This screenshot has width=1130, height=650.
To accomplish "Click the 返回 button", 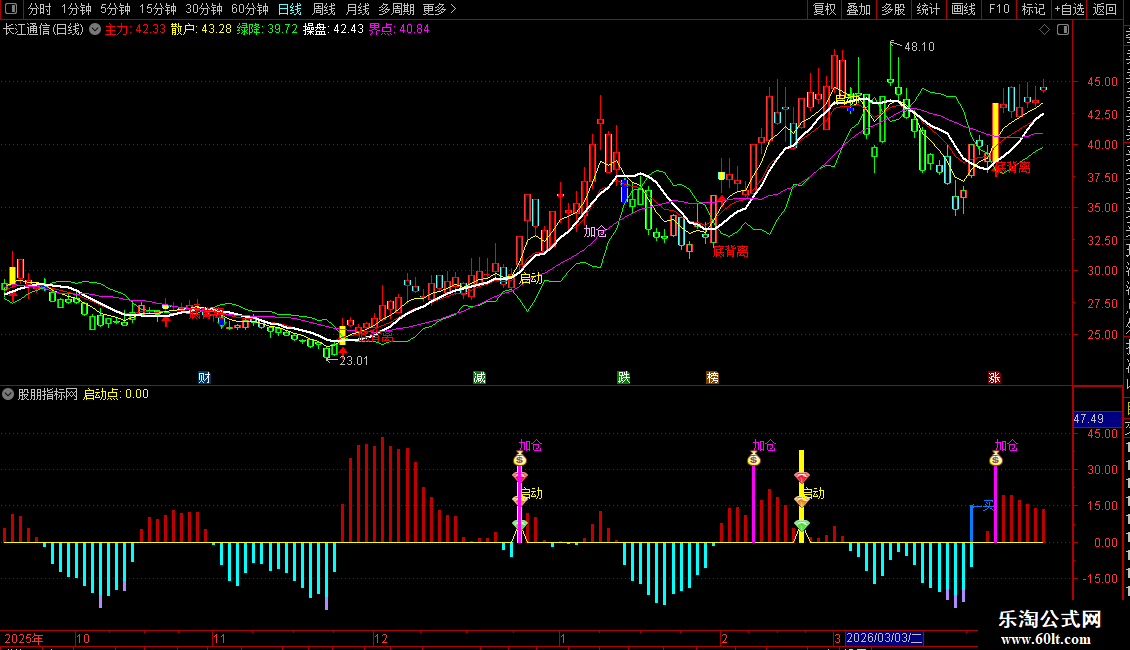I will point(1104,9).
